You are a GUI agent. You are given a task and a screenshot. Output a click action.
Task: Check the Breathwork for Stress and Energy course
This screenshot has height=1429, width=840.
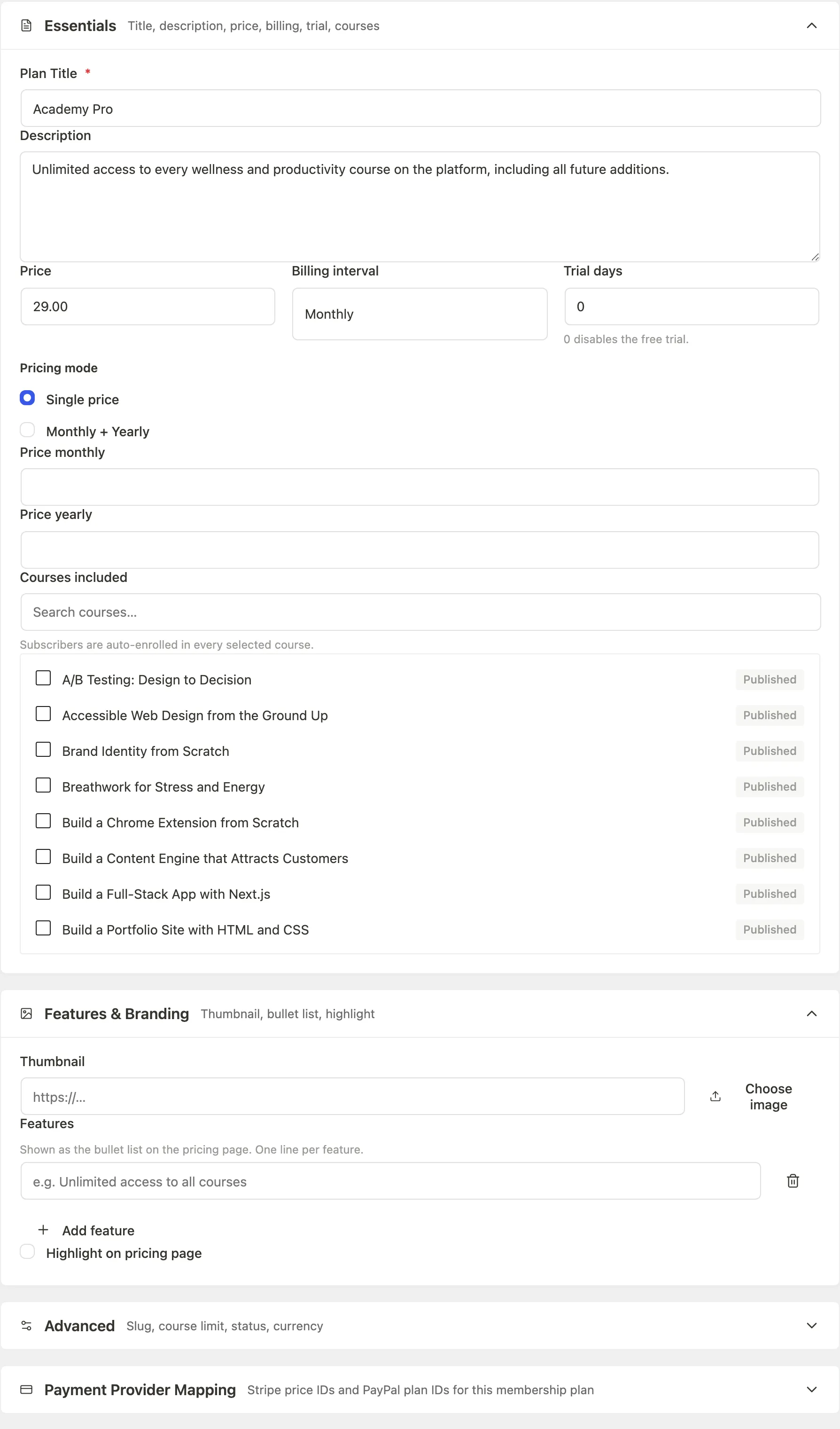(x=43, y=785)
